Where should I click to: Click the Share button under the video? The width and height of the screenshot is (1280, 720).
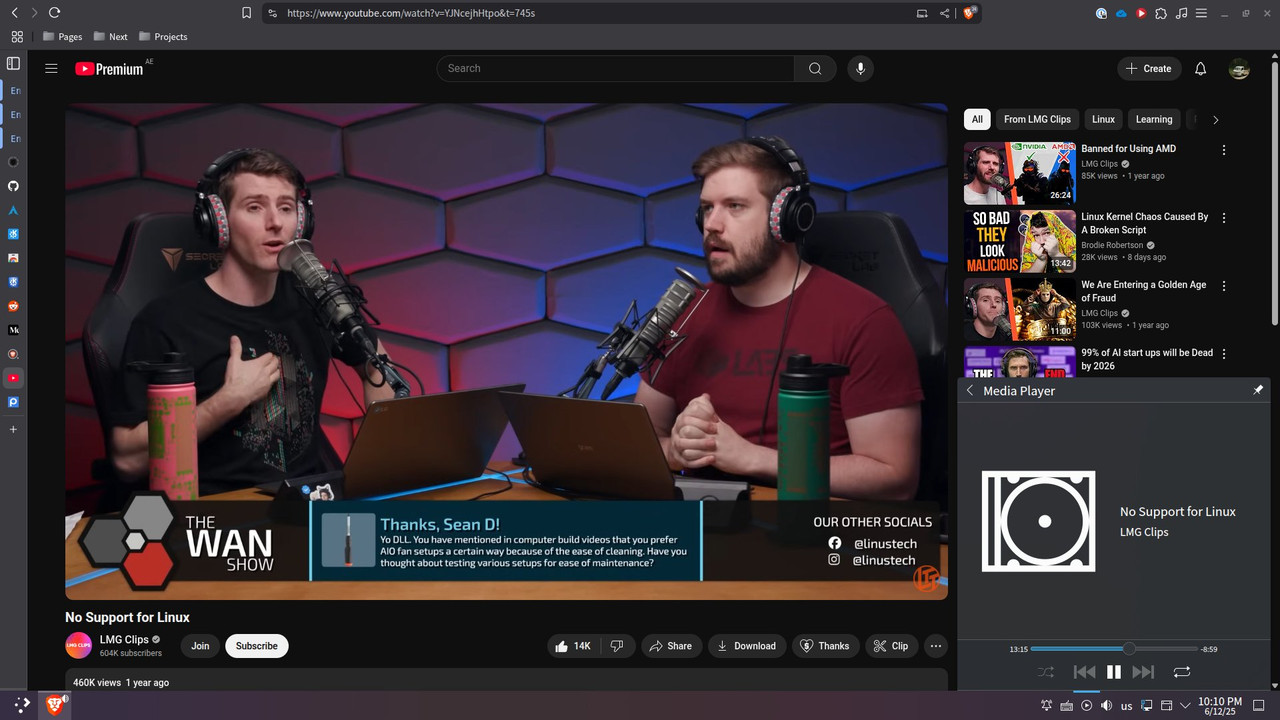(670, 646)
